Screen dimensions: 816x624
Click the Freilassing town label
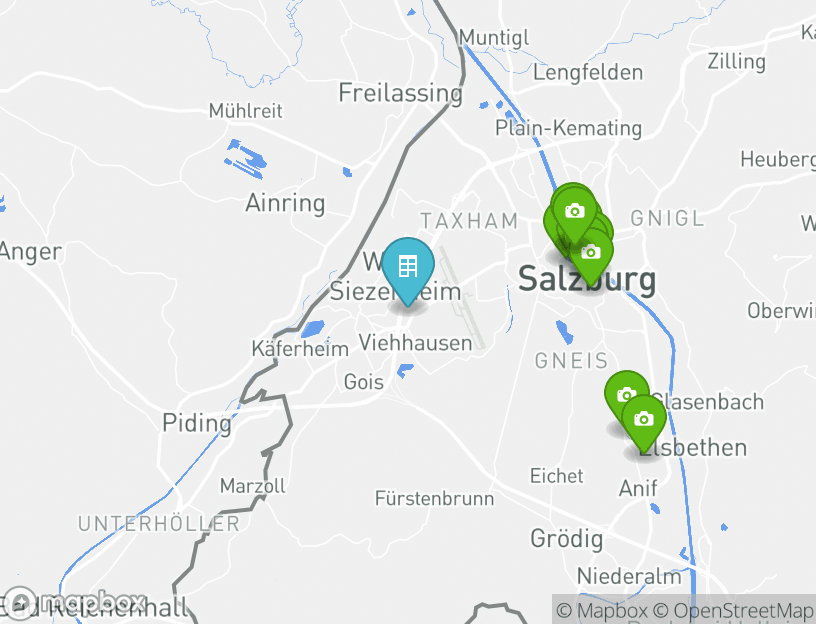pos(400,93)
